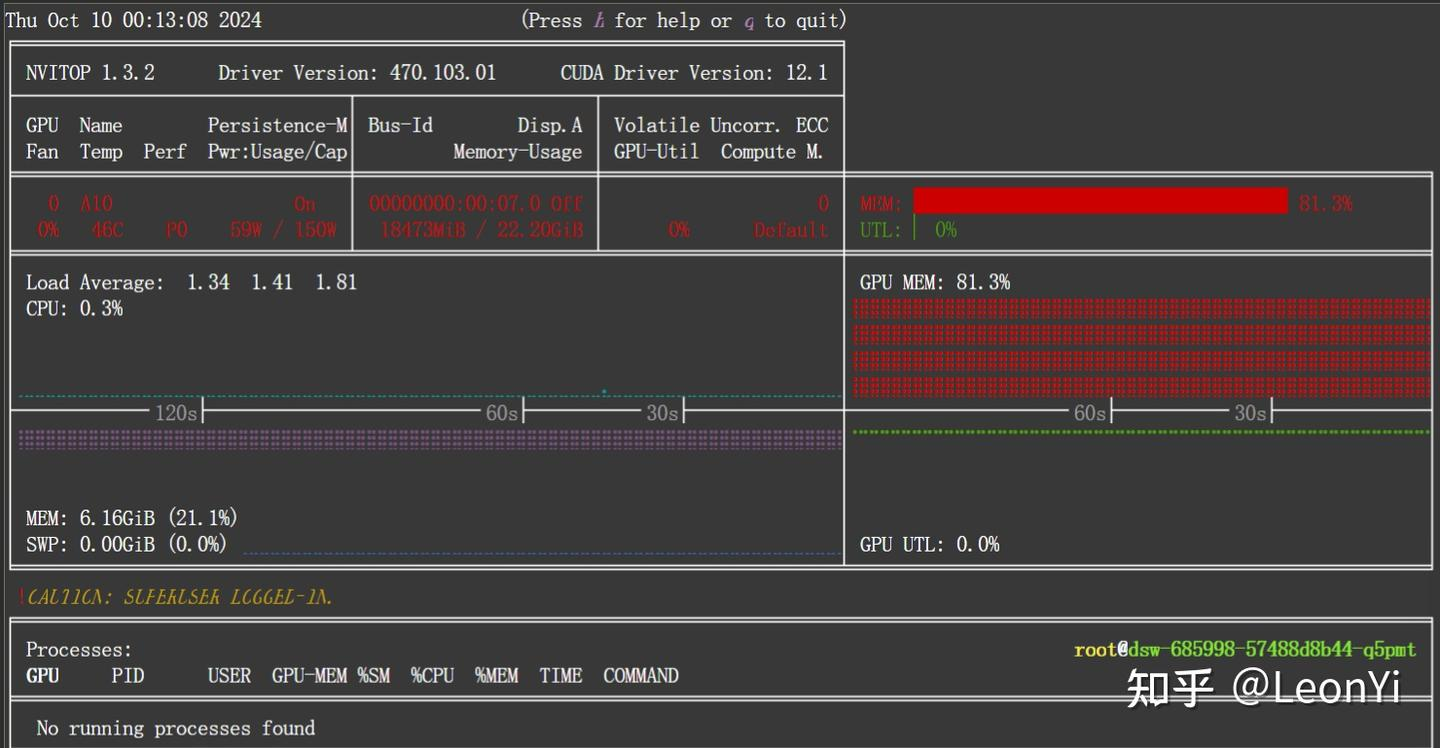Click the 30s marker in GPU history graph

point(1249,413)
